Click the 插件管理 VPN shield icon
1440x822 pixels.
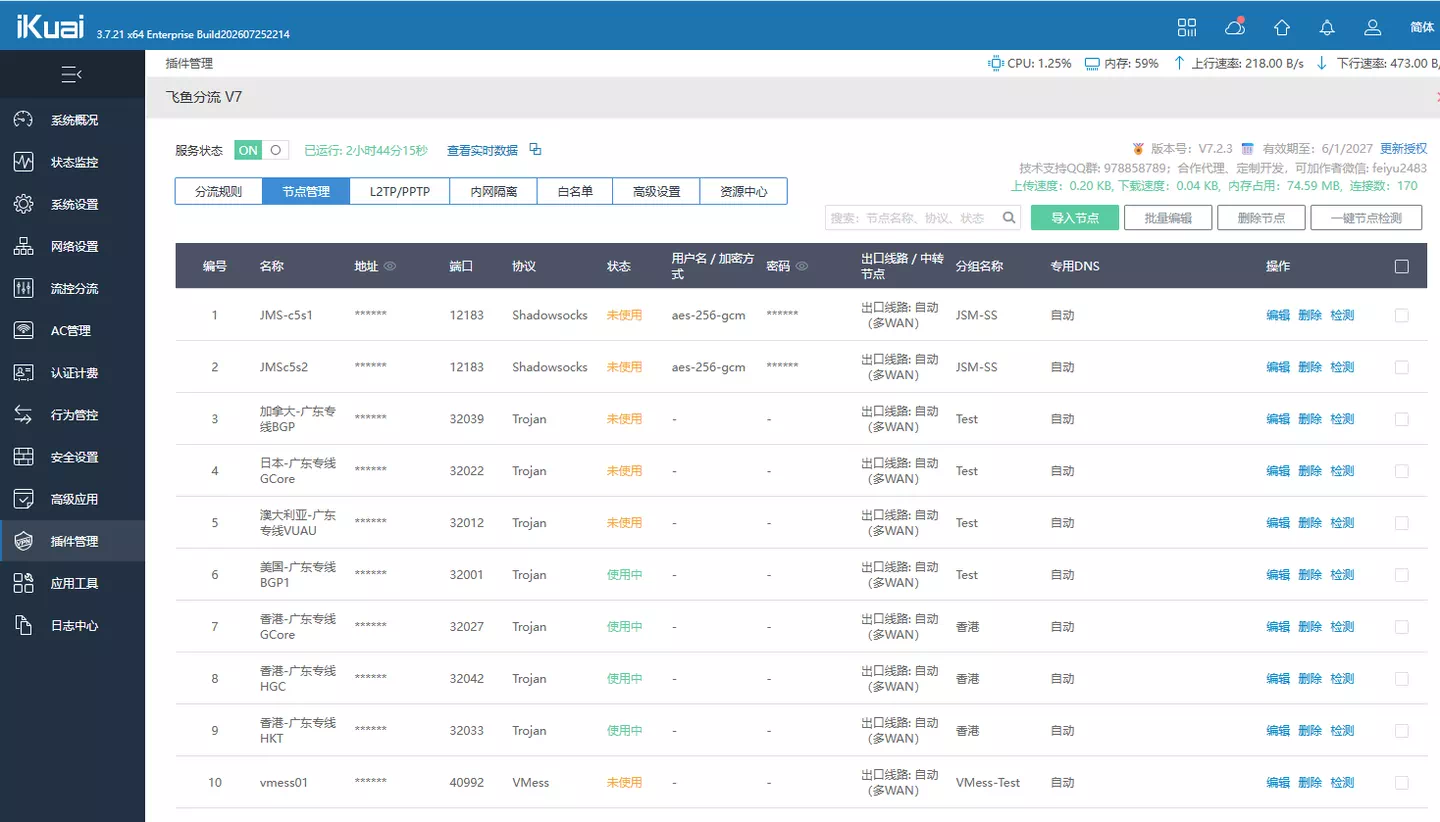(x=24, y=541)
